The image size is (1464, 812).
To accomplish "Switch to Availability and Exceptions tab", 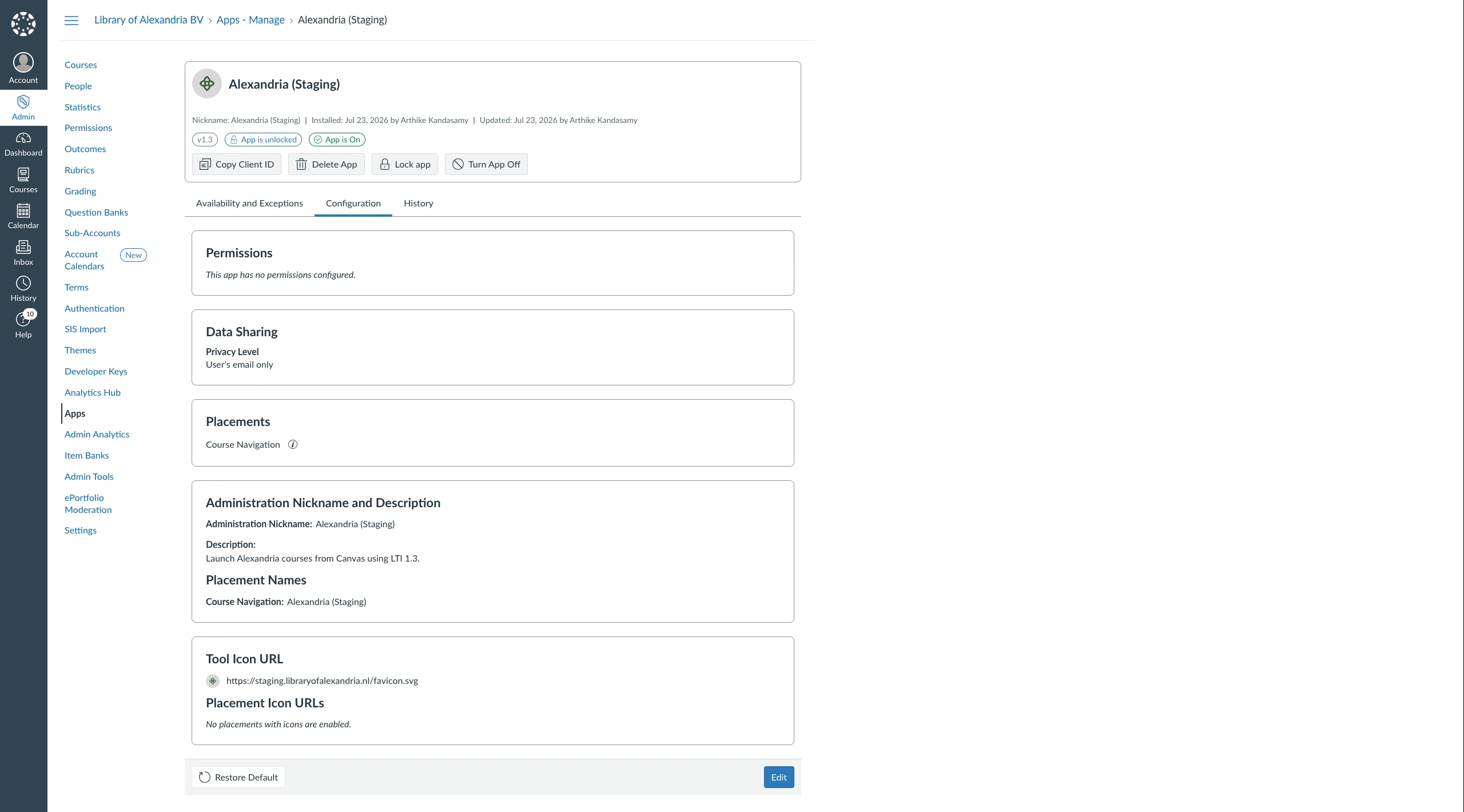I will tap(249, 204).
